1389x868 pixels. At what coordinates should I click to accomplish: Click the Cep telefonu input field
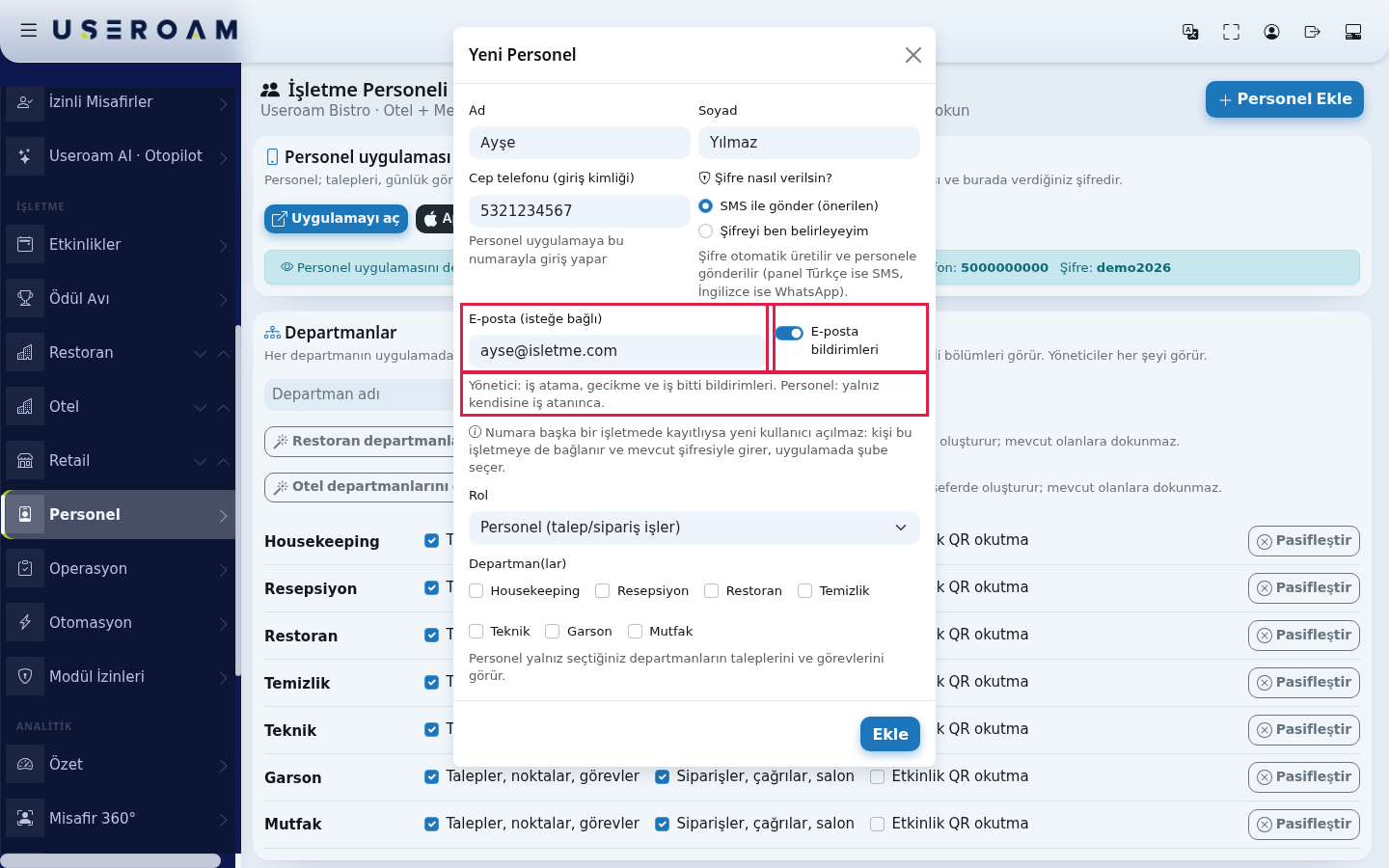[x=580, y=211]
